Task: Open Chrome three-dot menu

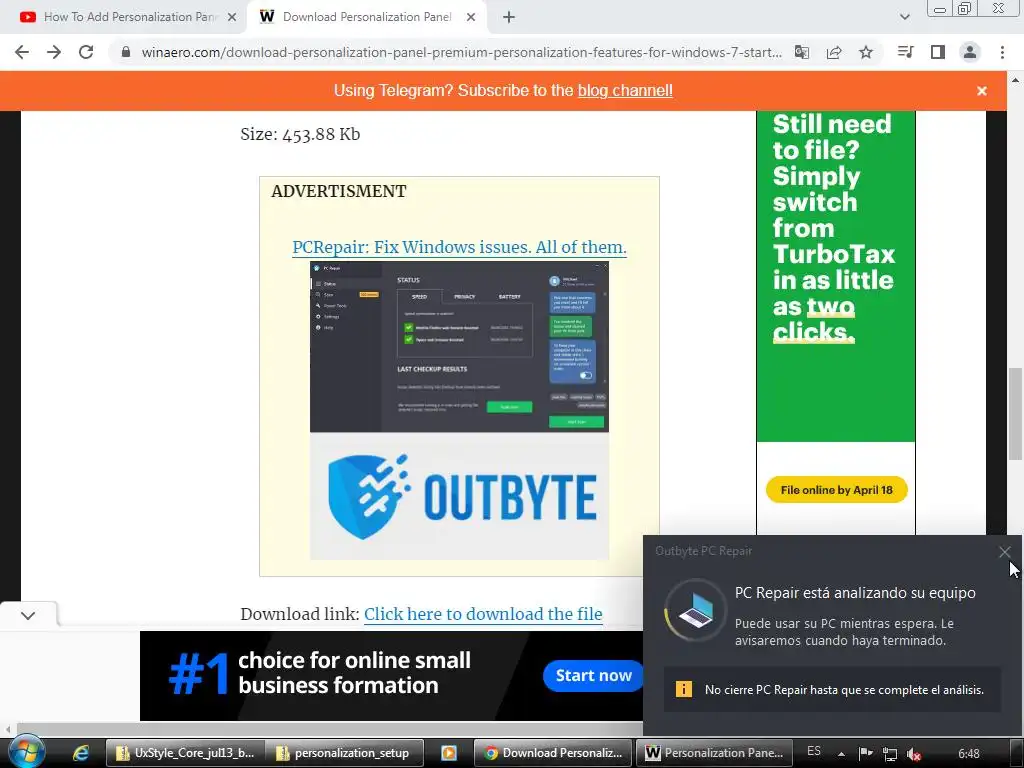Action: [x=1002, y=52]
